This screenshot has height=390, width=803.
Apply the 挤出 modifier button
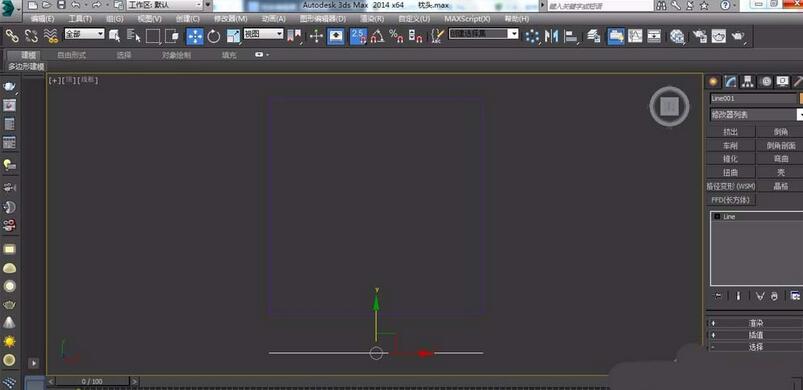[731, 132]
